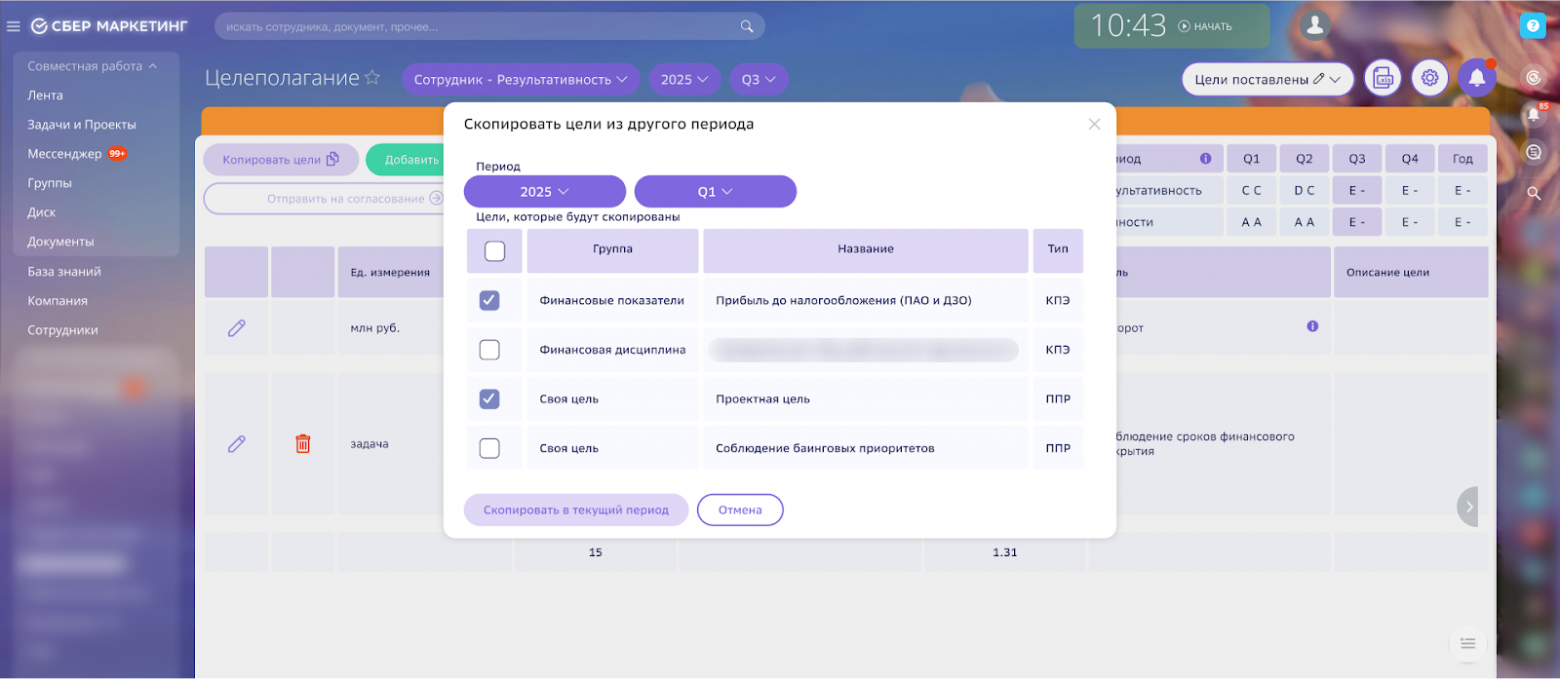This screenshot has width=1560, height=679.
Task: Click info icon next to оборот
Action: click(x=1313, y=326)
